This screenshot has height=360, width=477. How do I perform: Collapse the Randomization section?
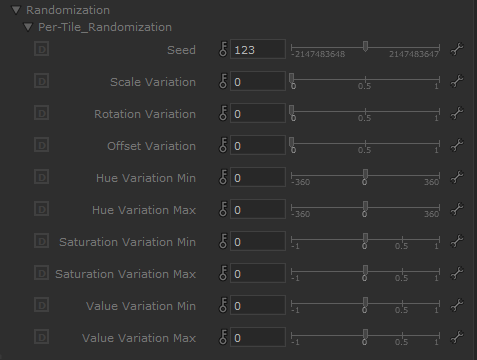click(x=16, y=10)
